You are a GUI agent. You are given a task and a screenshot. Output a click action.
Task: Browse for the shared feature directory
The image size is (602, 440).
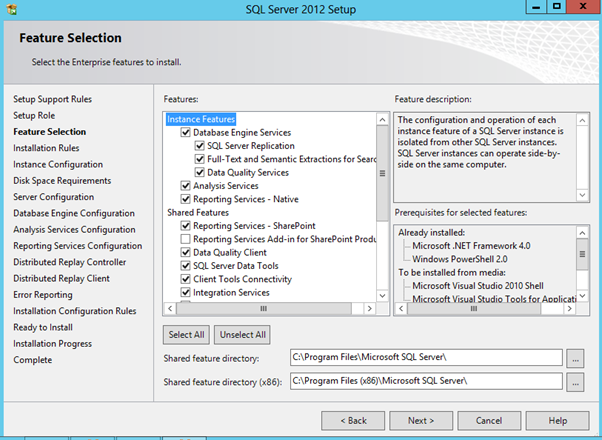[575, 359]
